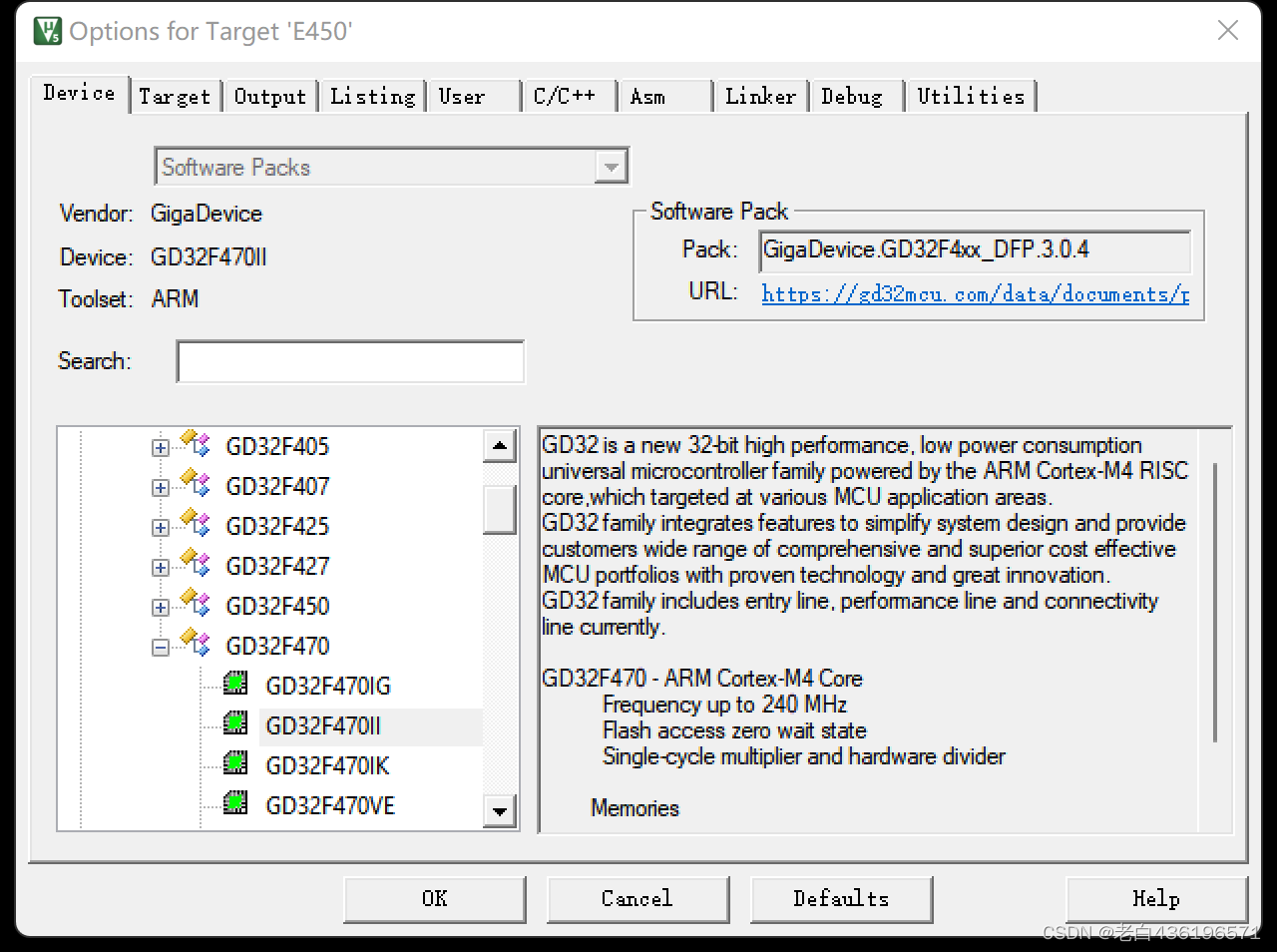This screenshot has height=952, width=1277.
Task: Click device tree scroll down arrow
Action: click(x=500, y=810)
